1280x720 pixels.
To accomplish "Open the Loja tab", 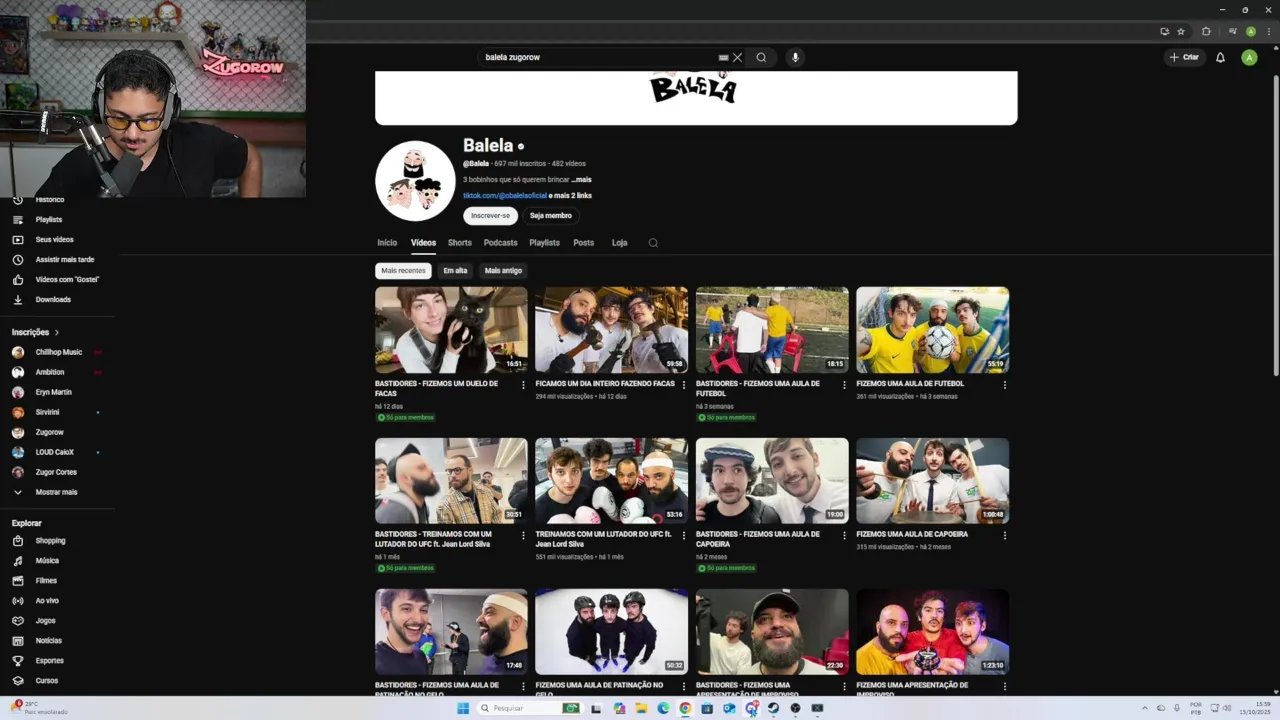I will (620, 243).
